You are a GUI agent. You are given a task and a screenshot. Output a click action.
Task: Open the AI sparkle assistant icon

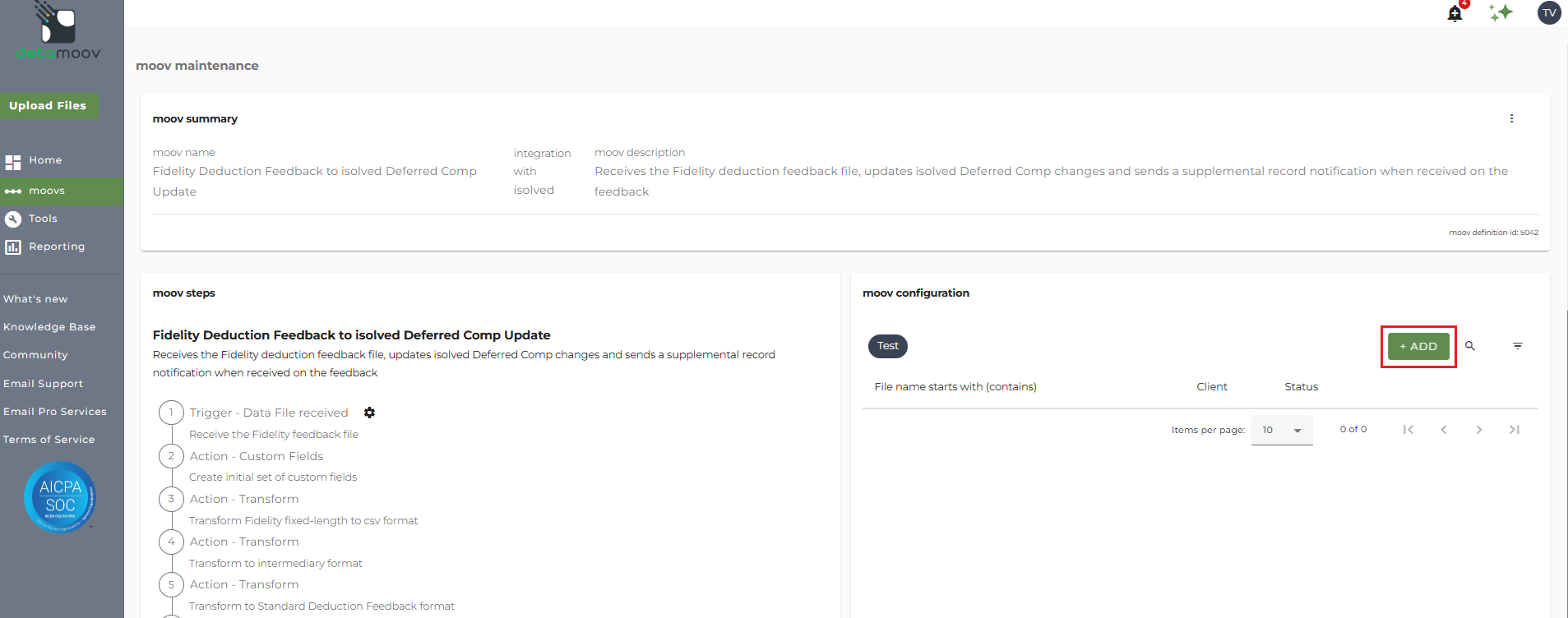[x=1501, y=12]
